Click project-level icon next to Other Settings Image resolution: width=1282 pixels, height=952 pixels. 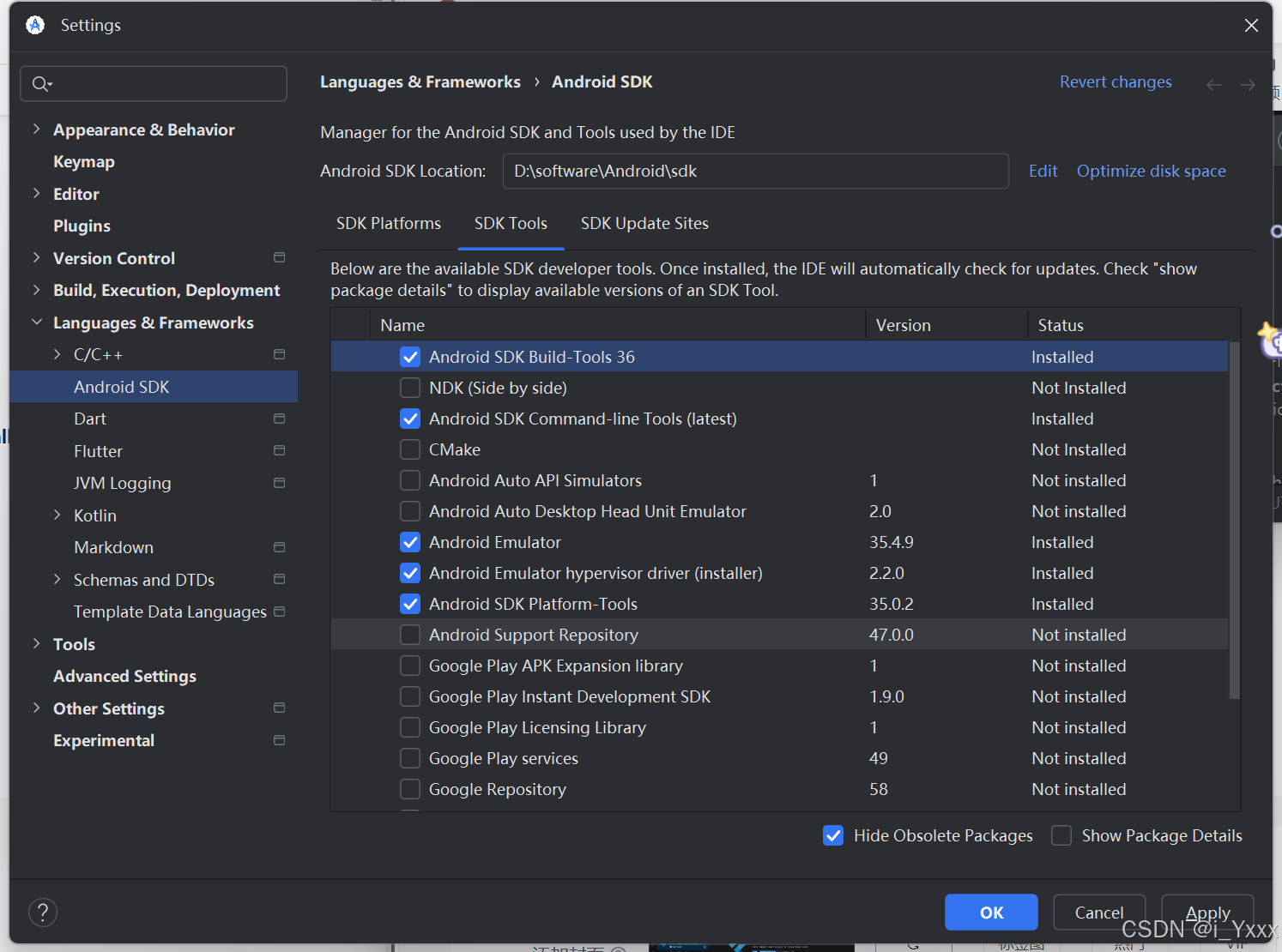[279, 708]
